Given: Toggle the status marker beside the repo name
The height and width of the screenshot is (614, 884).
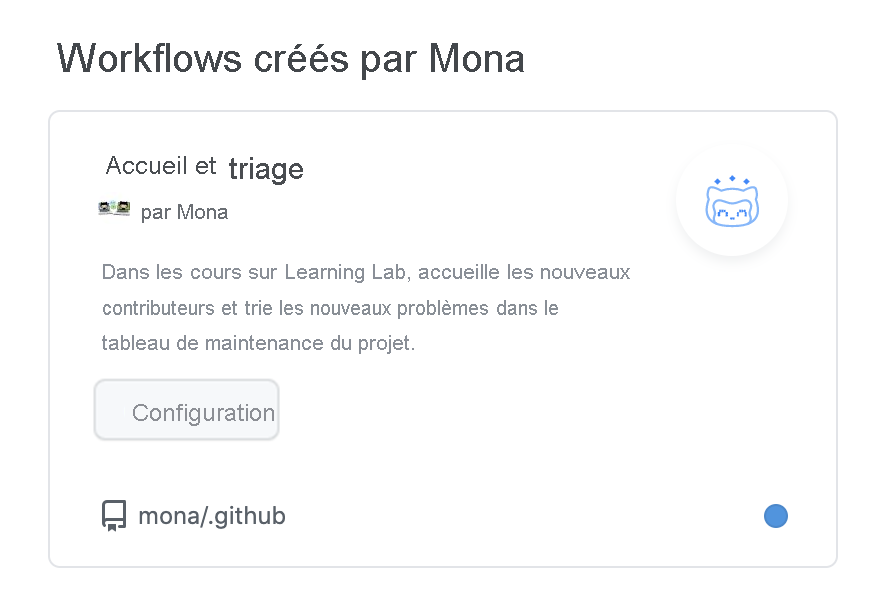Looking at the screenshot, I should (776, 515).
